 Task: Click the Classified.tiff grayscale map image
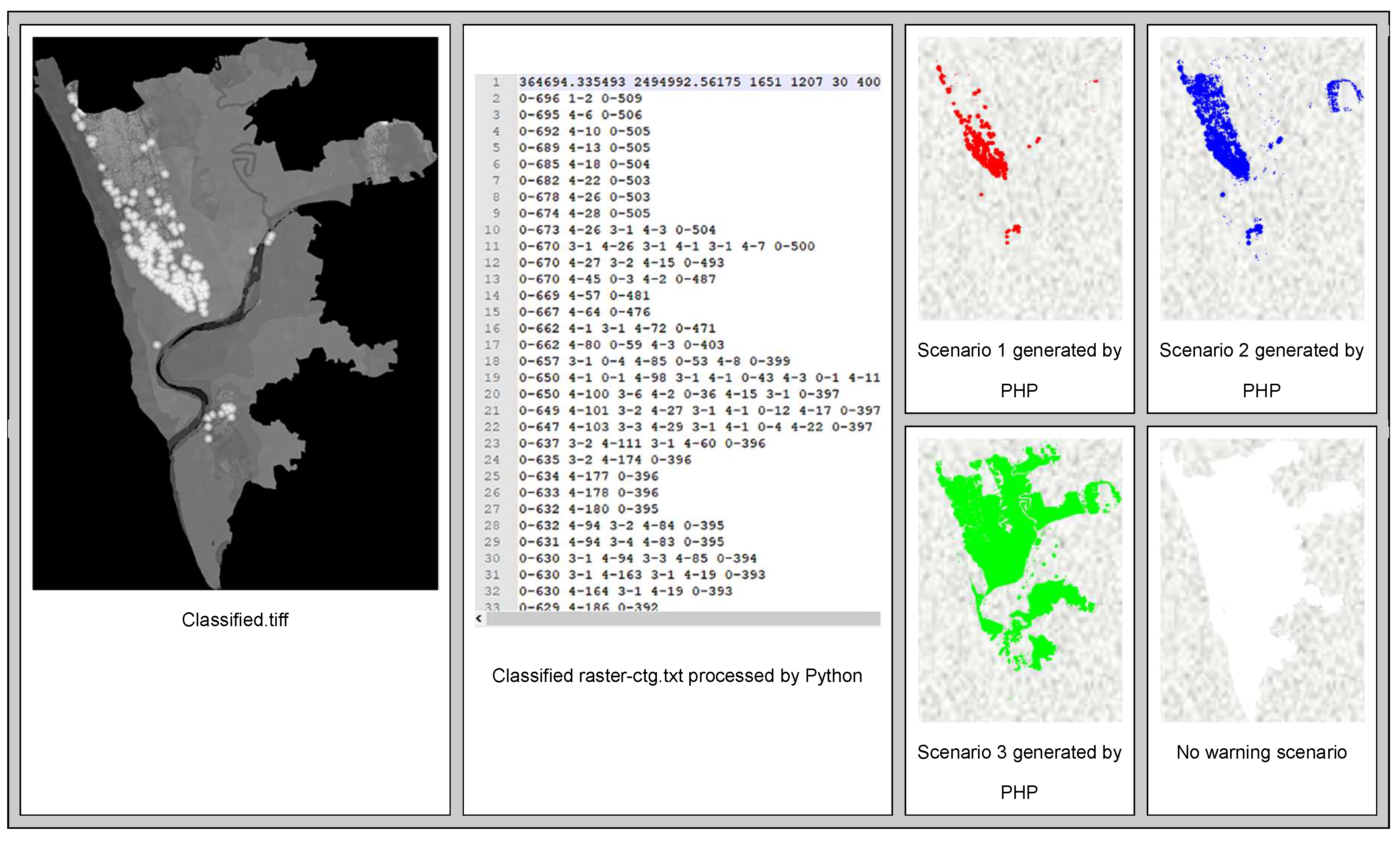tap(235, 313)
